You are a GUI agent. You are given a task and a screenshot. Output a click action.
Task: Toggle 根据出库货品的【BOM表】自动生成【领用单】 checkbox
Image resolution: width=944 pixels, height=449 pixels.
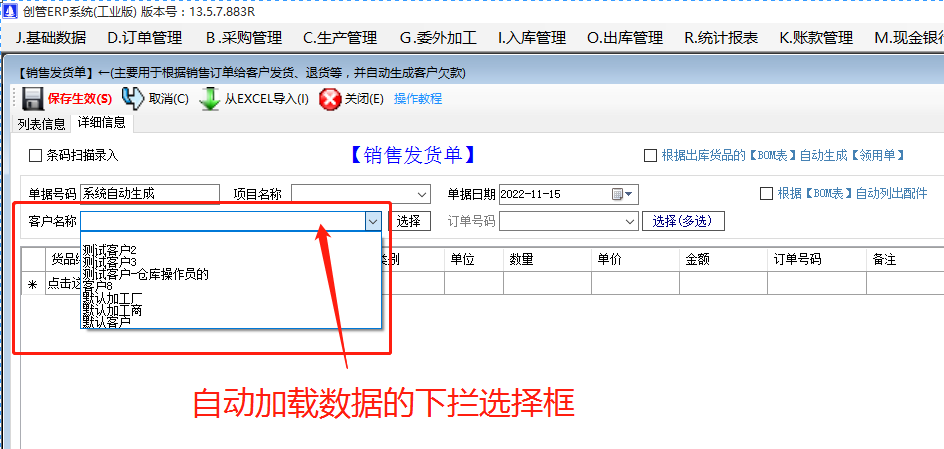point(650,156)
